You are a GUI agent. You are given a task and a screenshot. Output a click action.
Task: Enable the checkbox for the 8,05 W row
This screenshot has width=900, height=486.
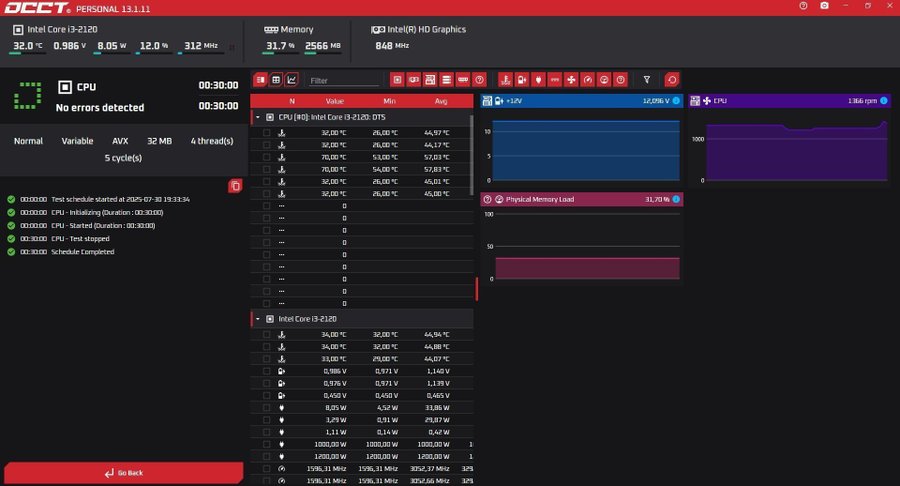click(x=266, y=407)
